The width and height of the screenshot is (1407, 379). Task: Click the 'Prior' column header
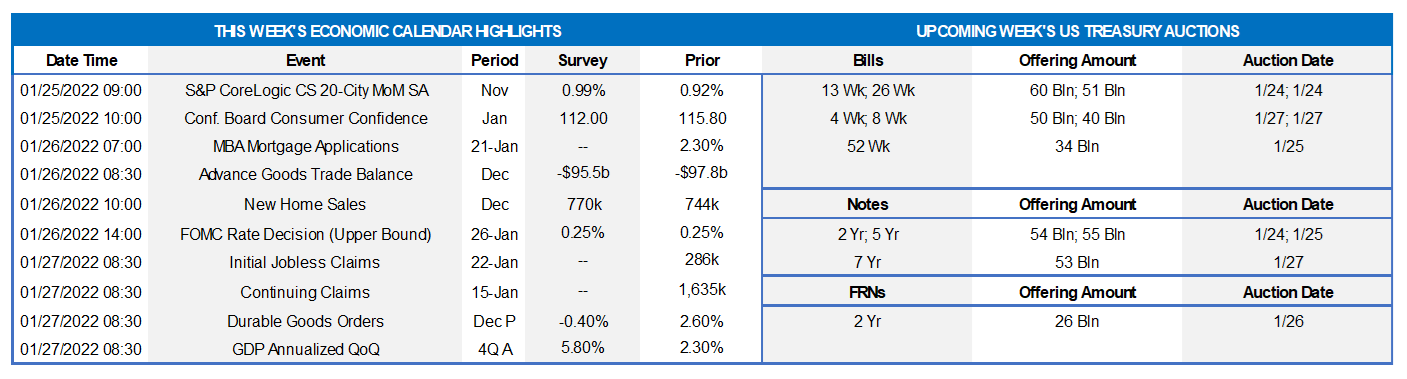700,60
